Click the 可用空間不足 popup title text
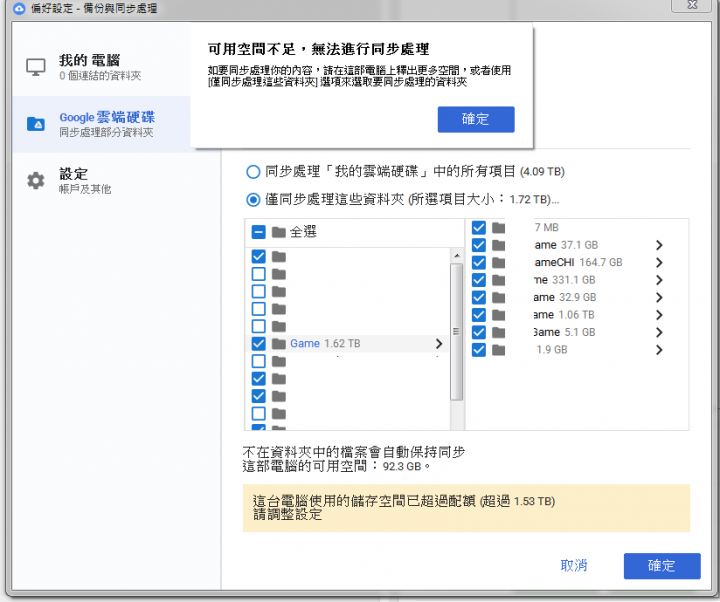720x602 pixels. pos(318,49)
